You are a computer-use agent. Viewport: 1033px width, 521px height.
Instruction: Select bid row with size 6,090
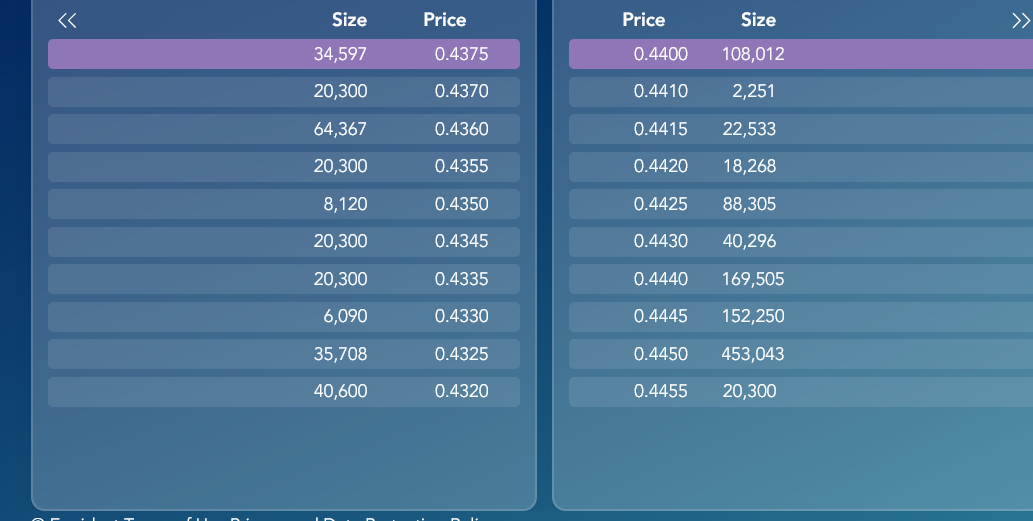tap(284, 317)
